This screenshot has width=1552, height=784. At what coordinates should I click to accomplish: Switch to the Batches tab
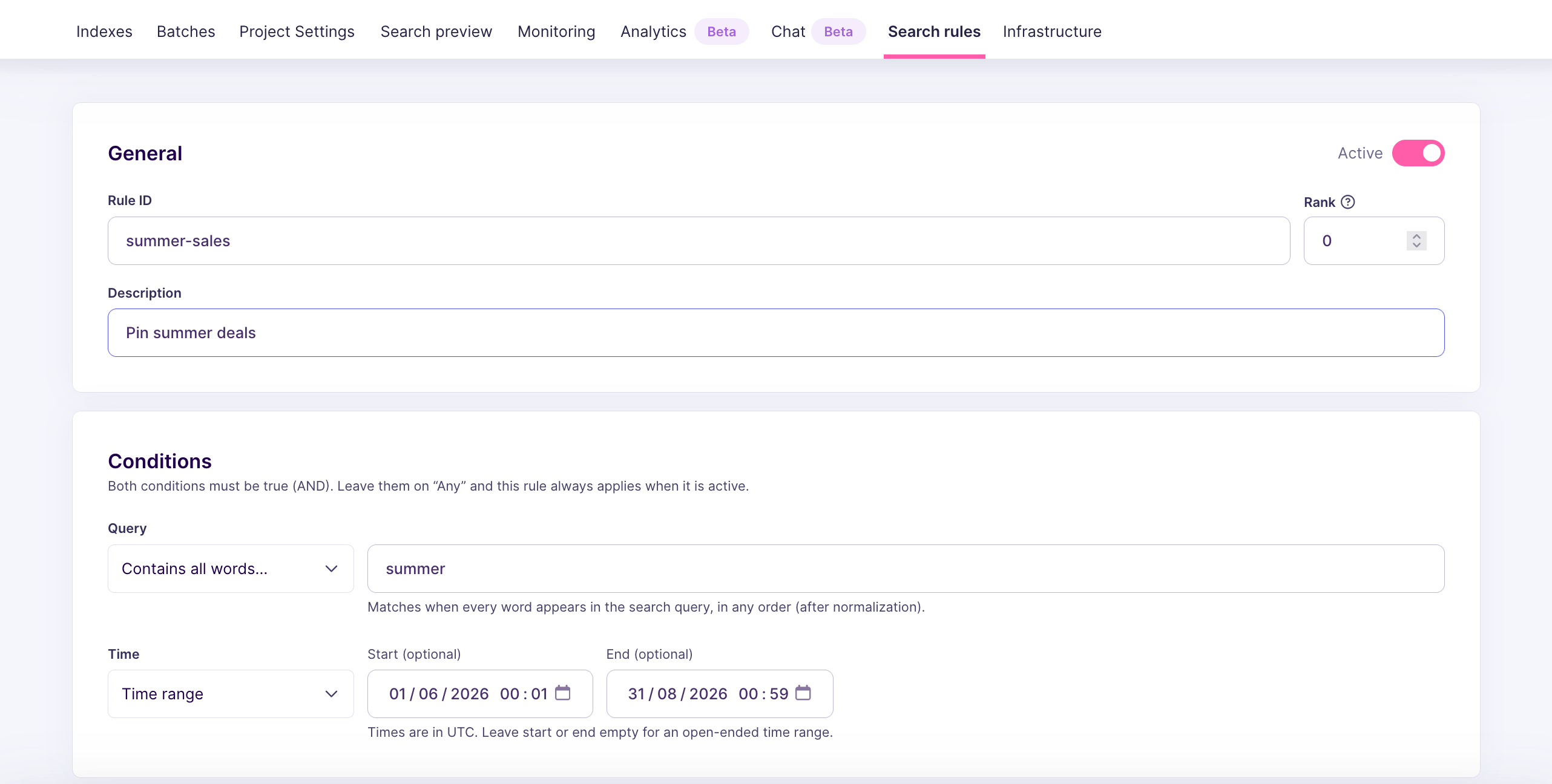click(x=186, y=31)
